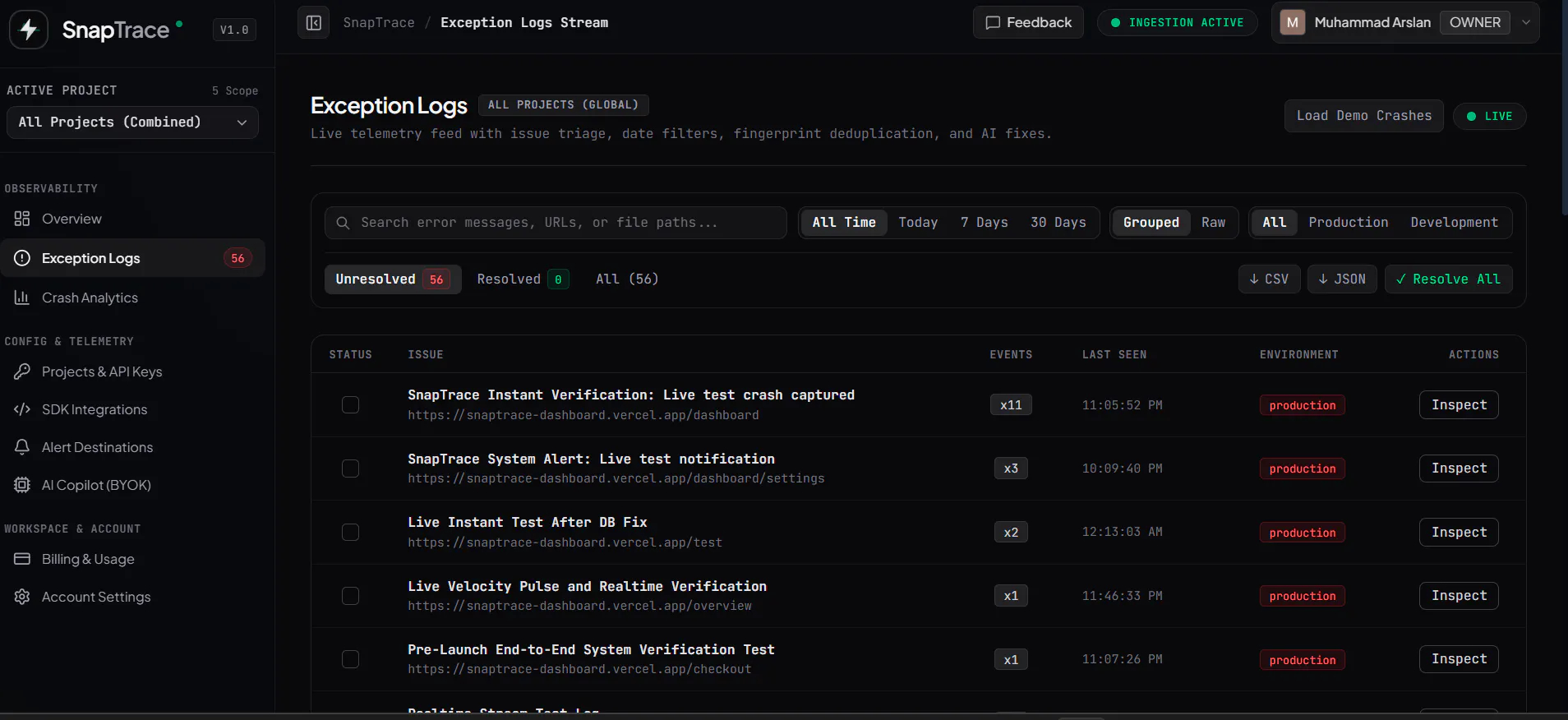Image resolution: width=1568 pixels, height=720 pixels.
Task: Click the Ingestion Active status badge
Action: 1177,23
